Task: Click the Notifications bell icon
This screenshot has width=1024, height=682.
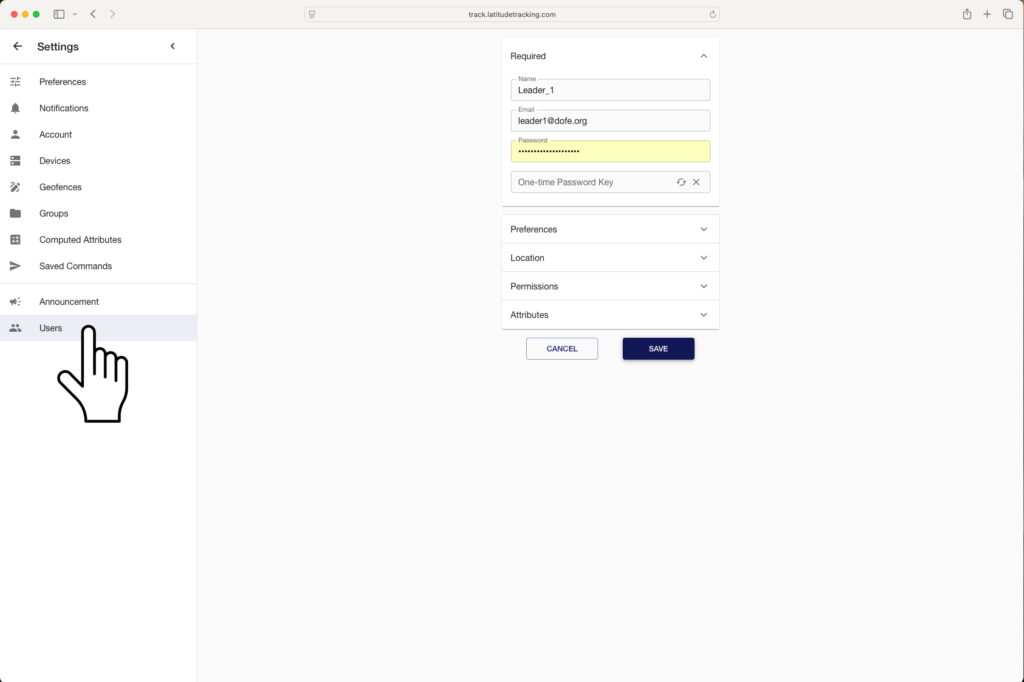Action: [x=15, y=108]
